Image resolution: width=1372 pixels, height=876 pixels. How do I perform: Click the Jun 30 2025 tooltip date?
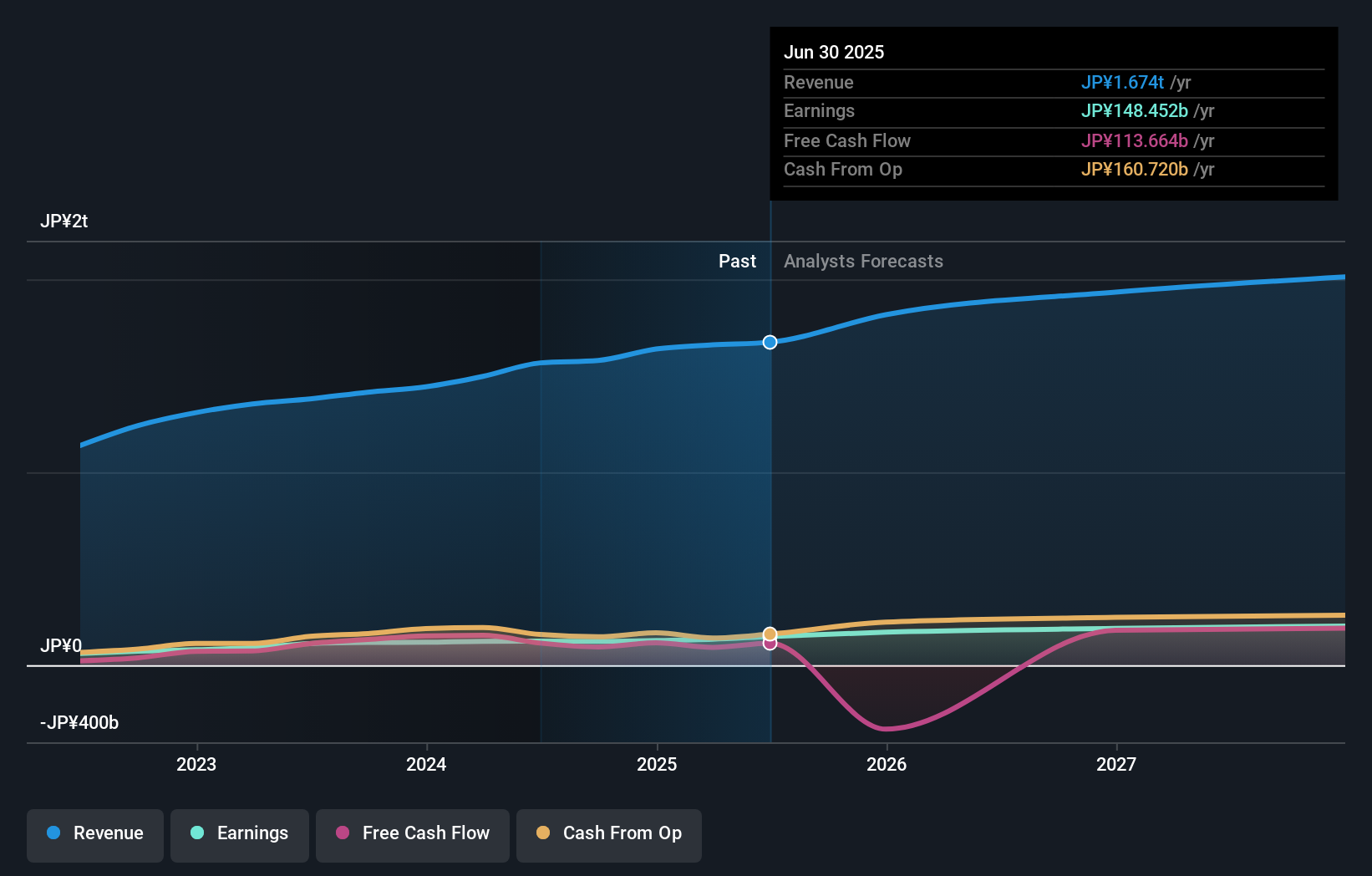point(834,52)
